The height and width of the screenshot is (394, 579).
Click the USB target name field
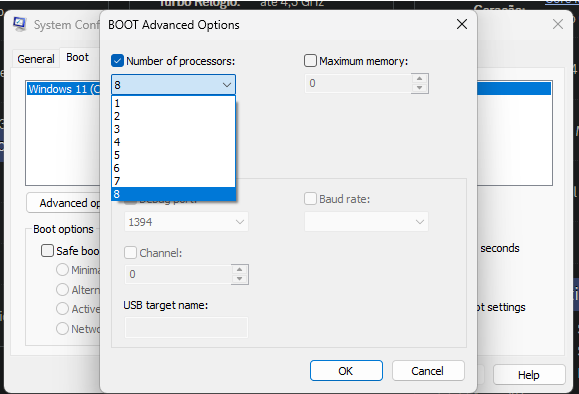(x=186, y=327)
